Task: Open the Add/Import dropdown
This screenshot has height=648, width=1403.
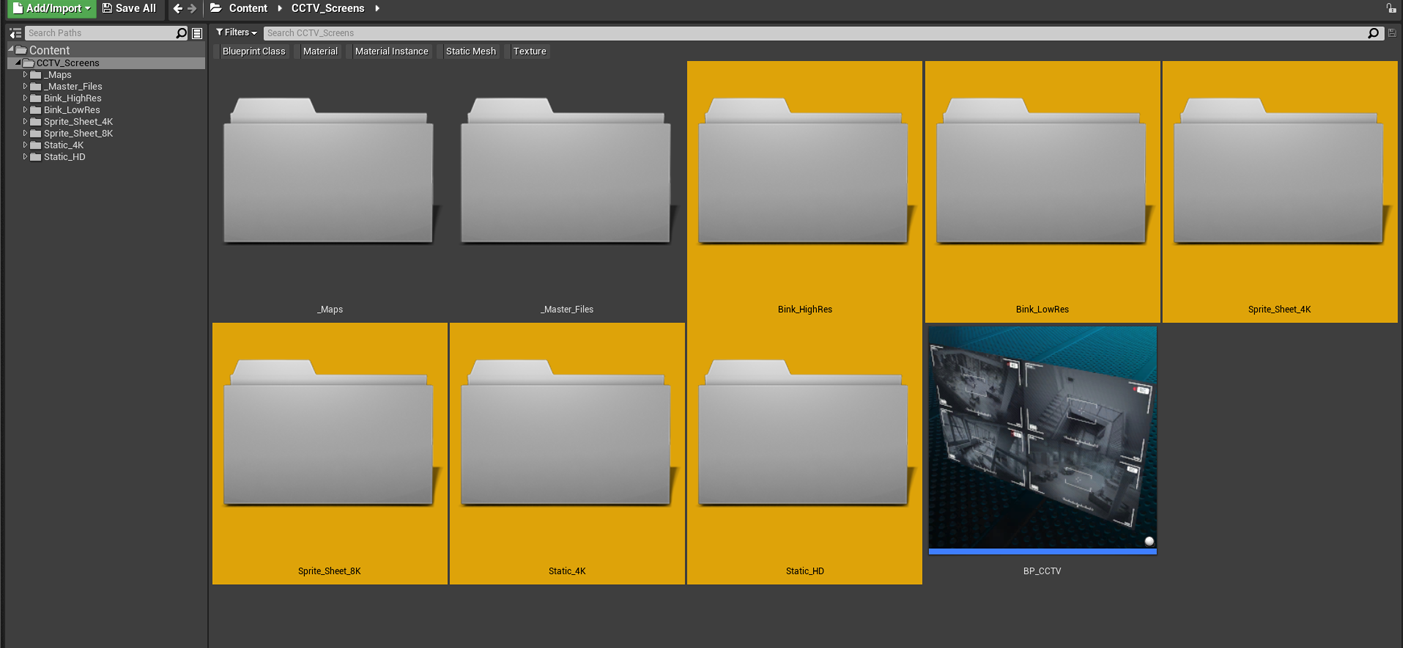Action: tap(52, 9)
